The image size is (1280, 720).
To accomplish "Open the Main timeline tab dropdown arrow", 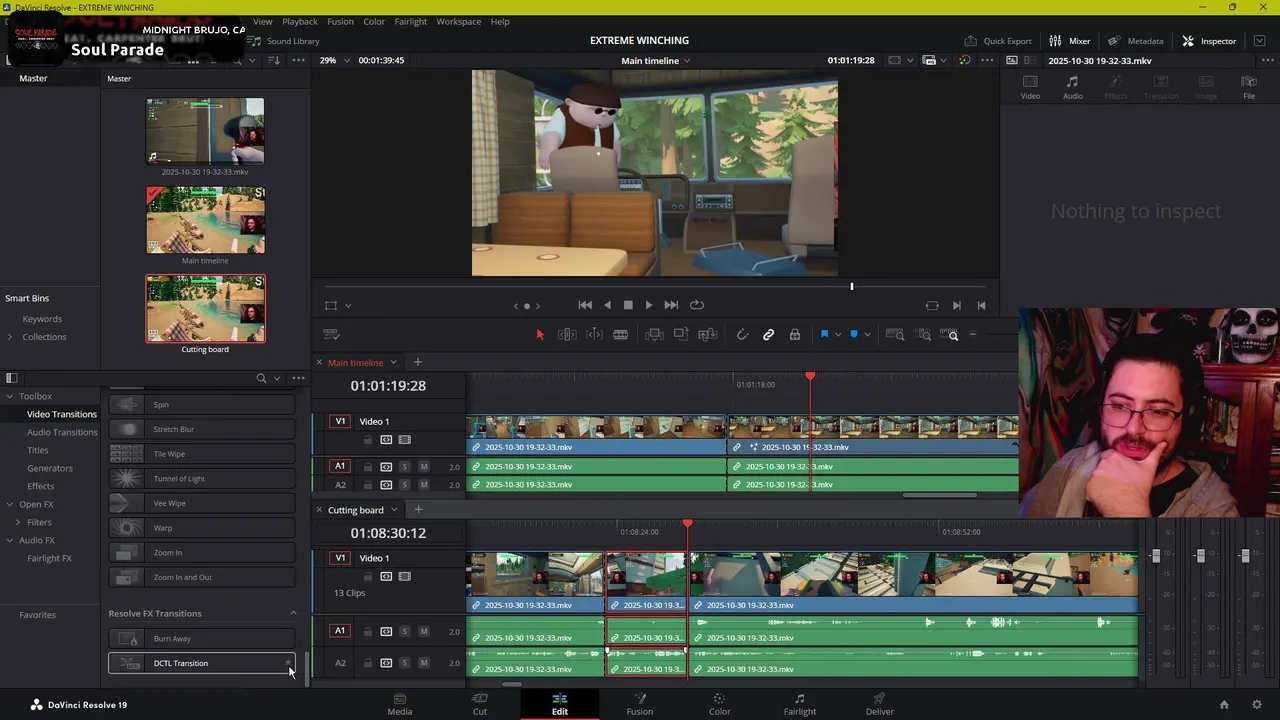I will click(393, 362).
